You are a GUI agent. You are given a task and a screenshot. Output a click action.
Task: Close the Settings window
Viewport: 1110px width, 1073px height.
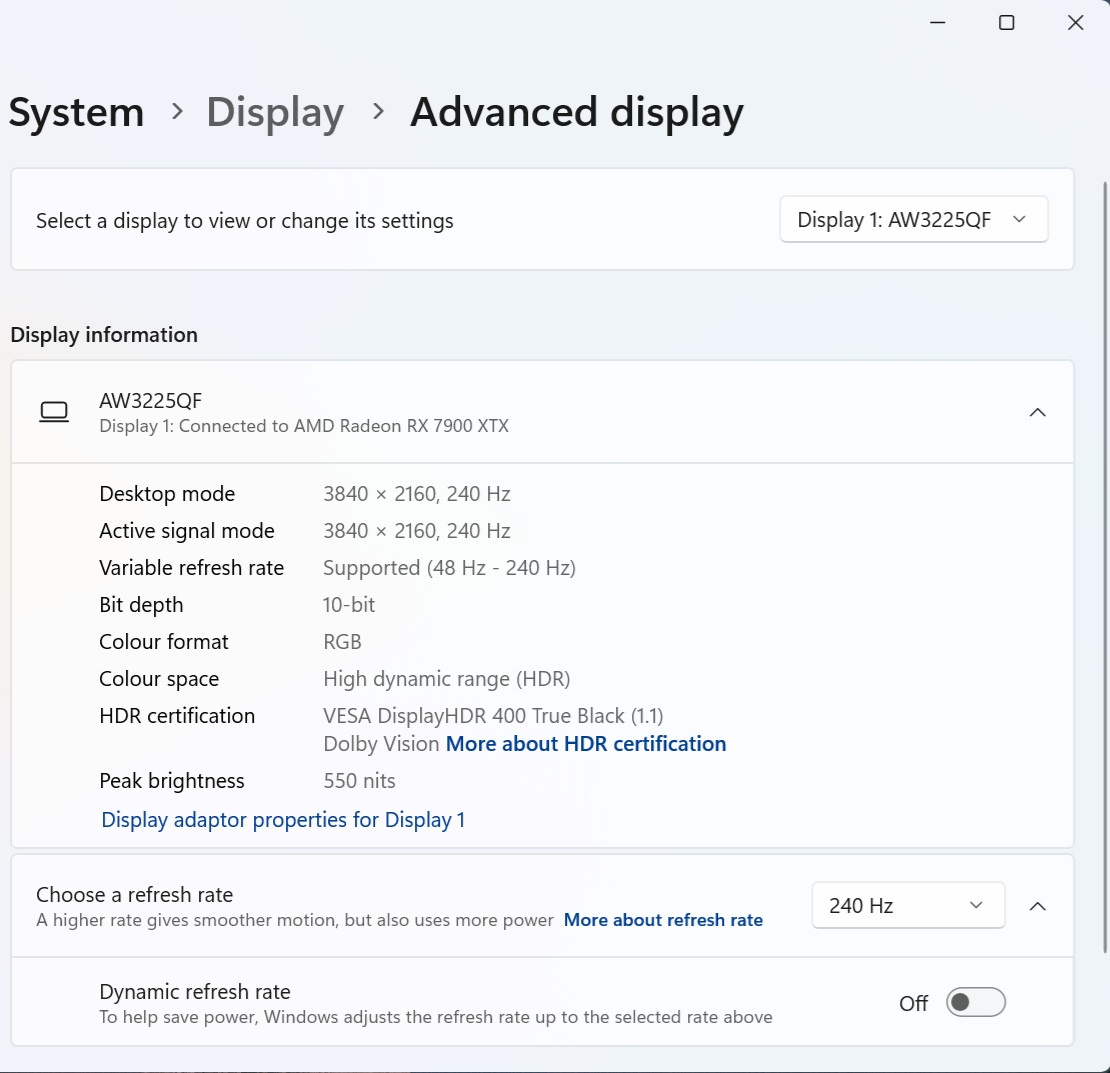coord(1075,23)
